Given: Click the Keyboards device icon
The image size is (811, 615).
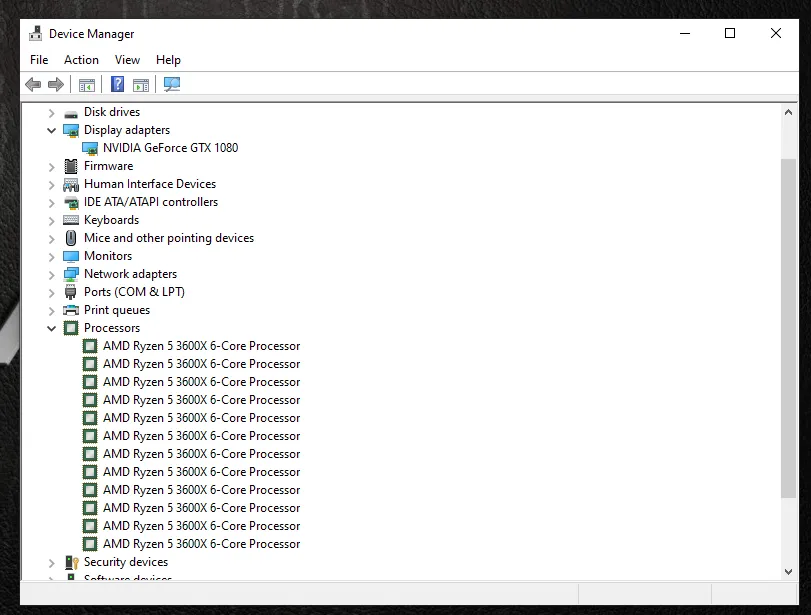Looking at the screenshot, I should (x=70, y=219).
